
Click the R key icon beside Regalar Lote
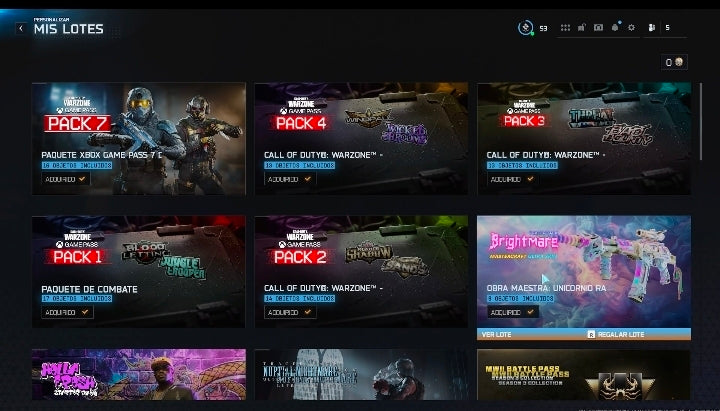pyautogui.click(x=591, y=334)
